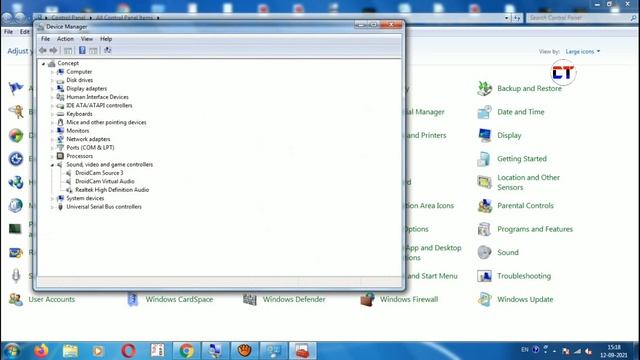Select Realtek High Definition Audio device
The height and width of the screenshot is (360, 640).
pos(112,190)
